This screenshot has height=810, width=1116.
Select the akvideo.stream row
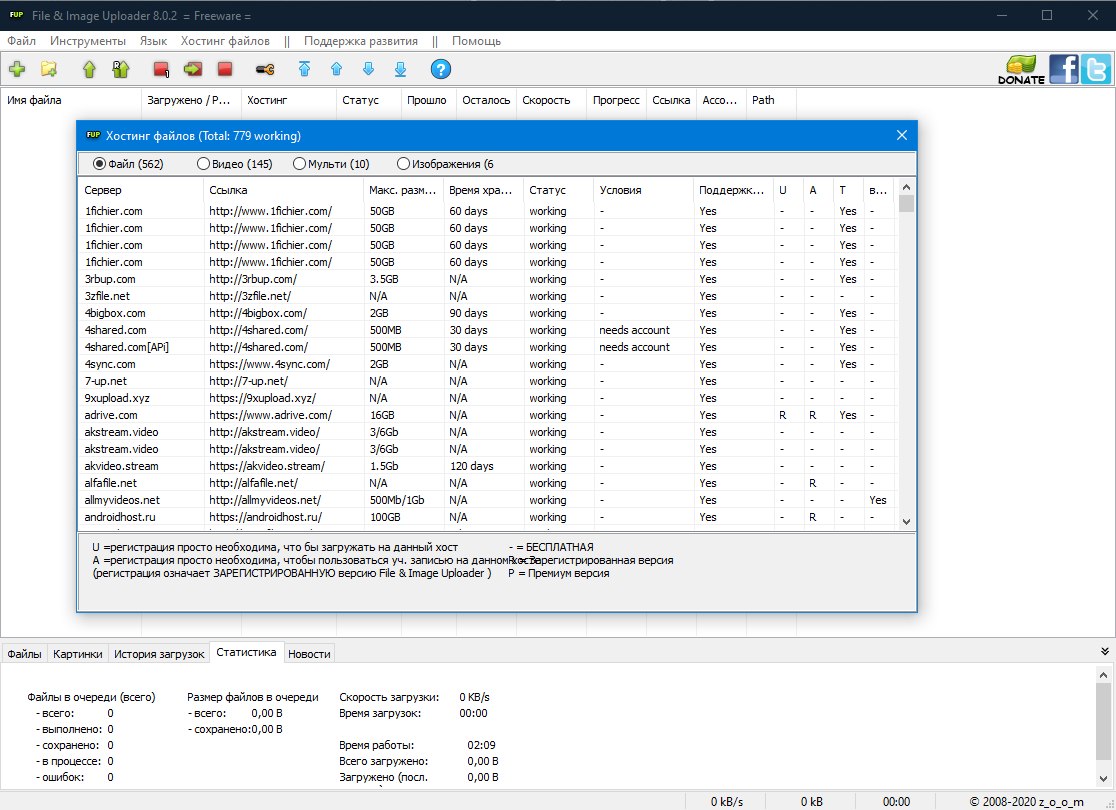coord(487,466)
